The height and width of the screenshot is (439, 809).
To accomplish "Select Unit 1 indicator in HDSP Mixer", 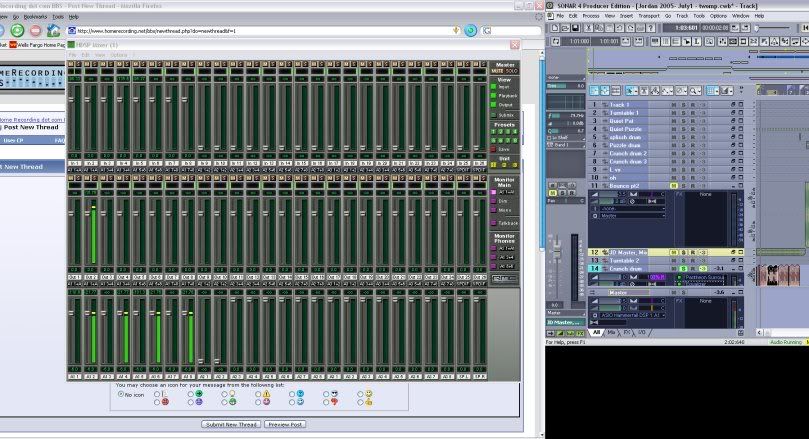I will point(493,165).
